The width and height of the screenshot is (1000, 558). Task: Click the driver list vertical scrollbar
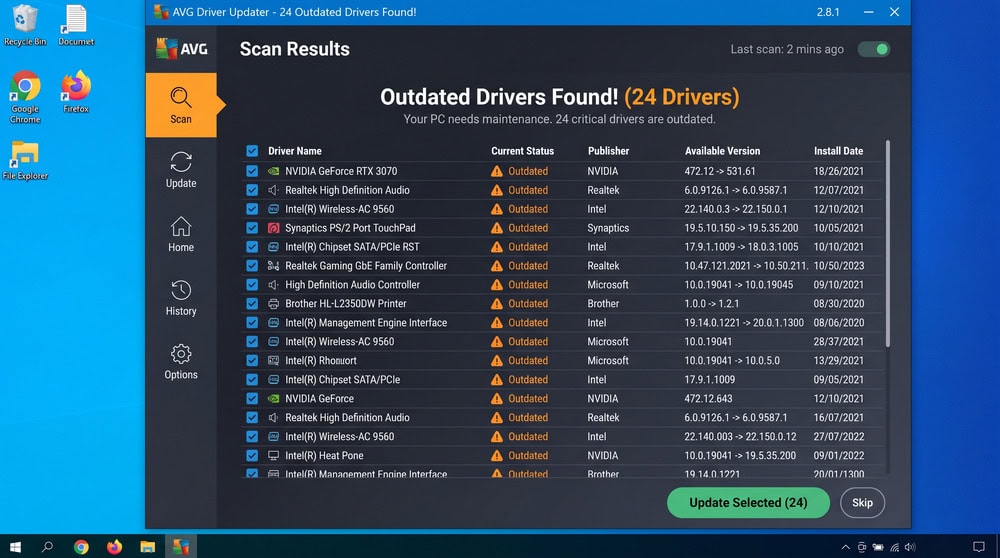(888, 244)
